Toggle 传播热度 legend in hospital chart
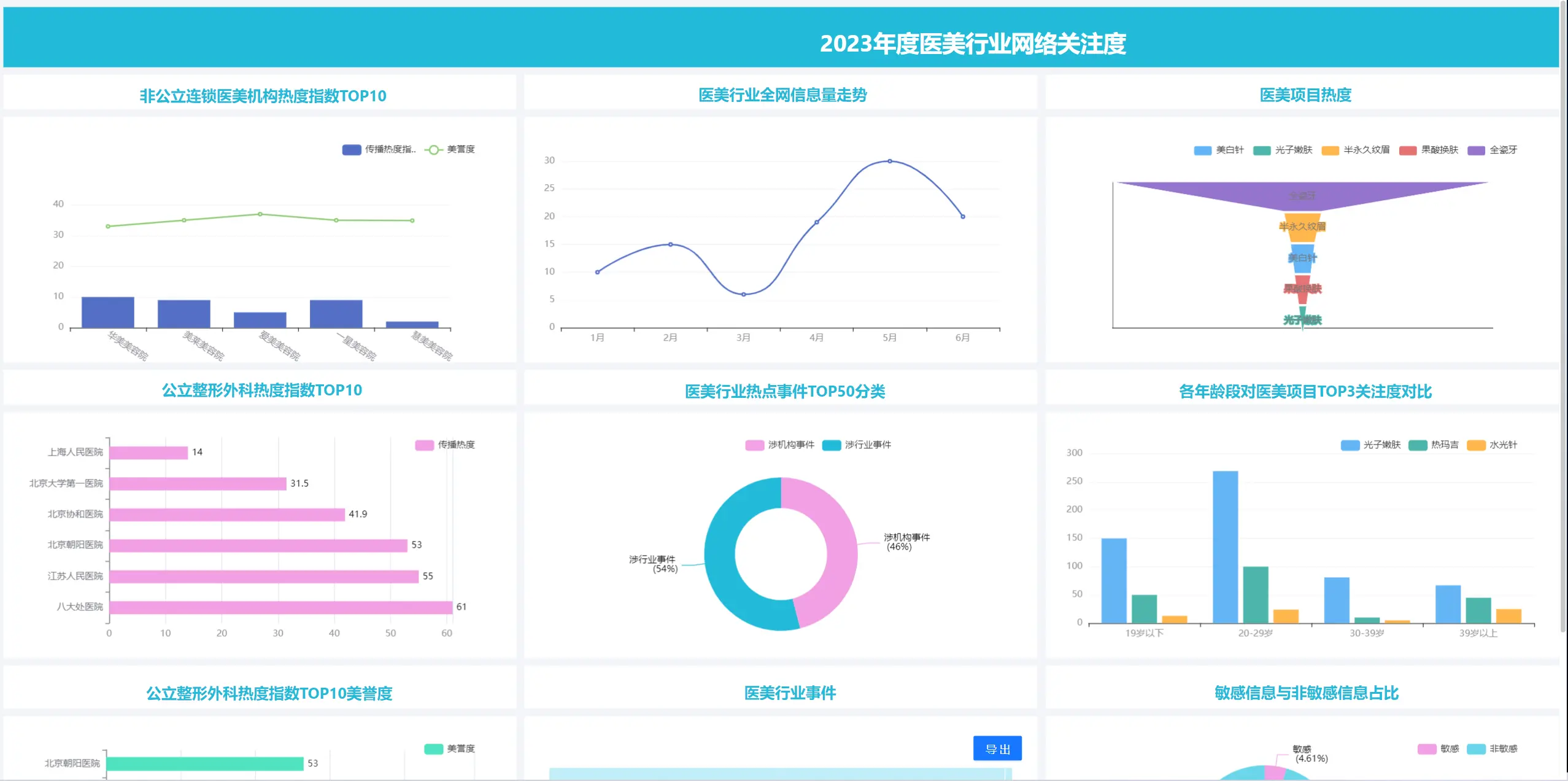 click(424, 445)
